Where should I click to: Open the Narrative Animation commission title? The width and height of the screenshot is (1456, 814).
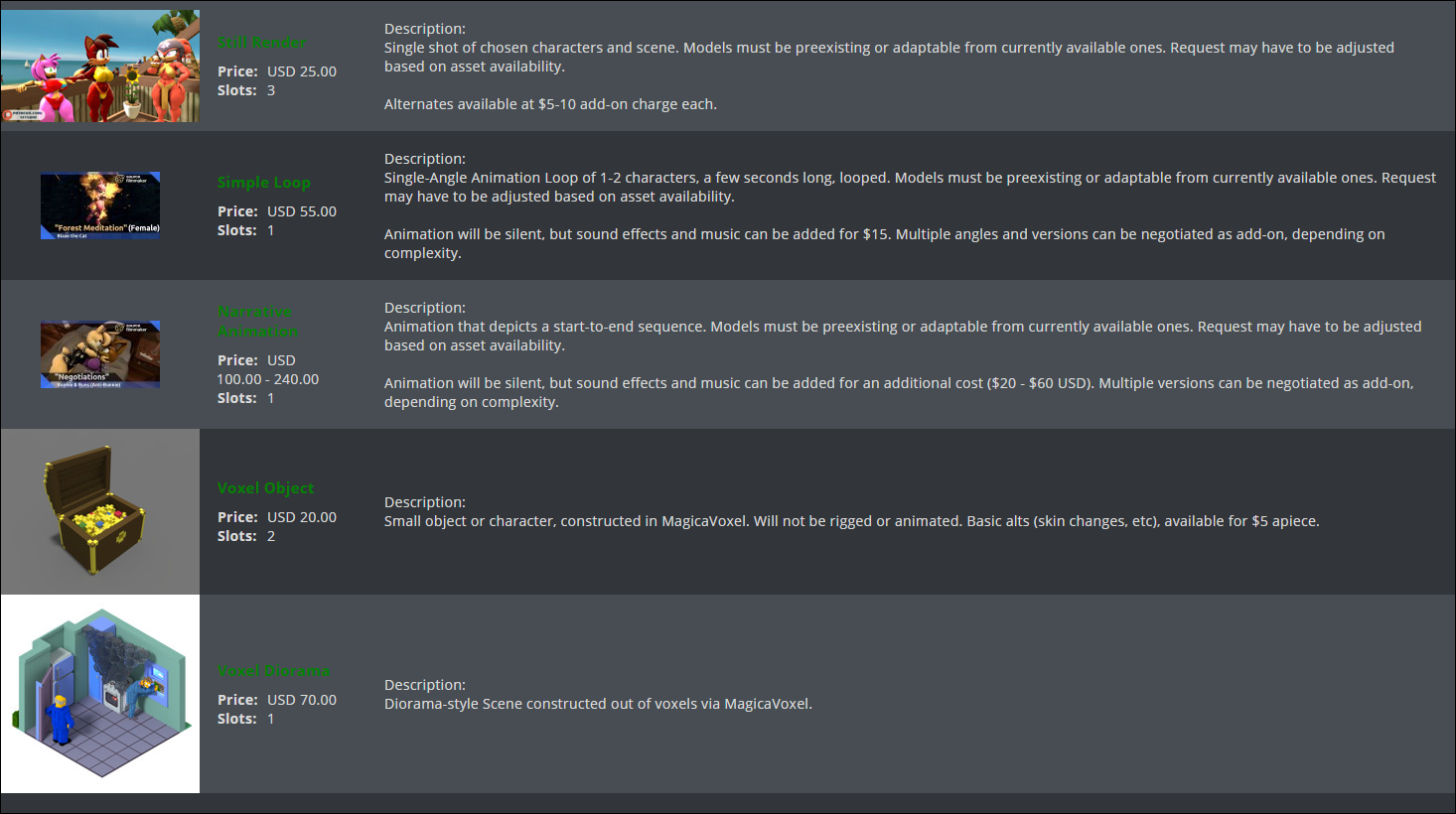pyautogui.click(x=257, y=322)
